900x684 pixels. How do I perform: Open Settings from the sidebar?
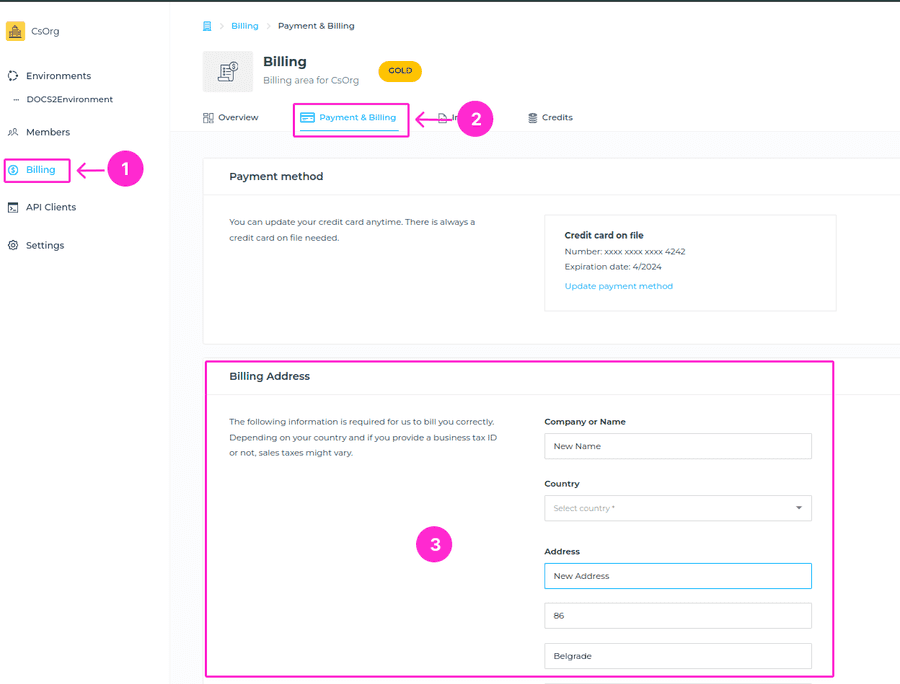(44, 245)
